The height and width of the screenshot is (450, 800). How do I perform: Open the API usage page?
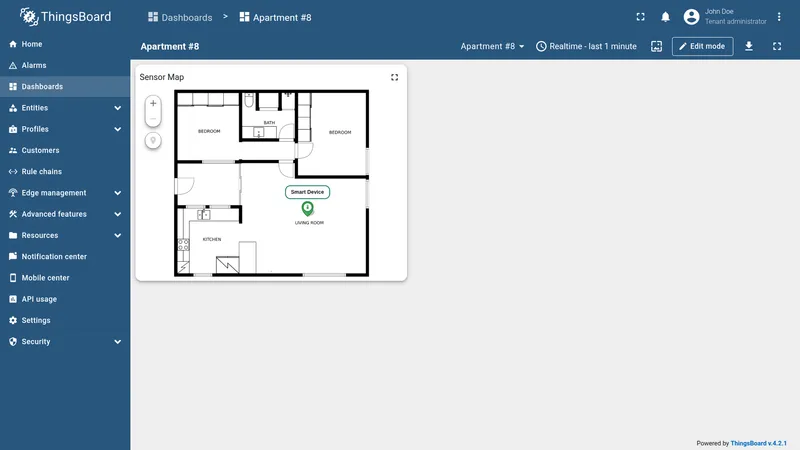[x=65, y=299]
